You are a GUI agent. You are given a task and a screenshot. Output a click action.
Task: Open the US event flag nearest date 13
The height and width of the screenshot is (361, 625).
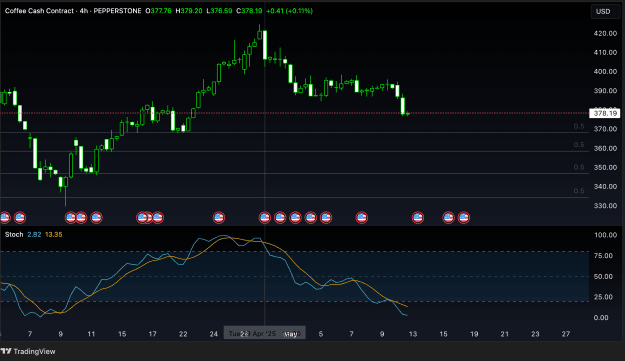point(418,218)
